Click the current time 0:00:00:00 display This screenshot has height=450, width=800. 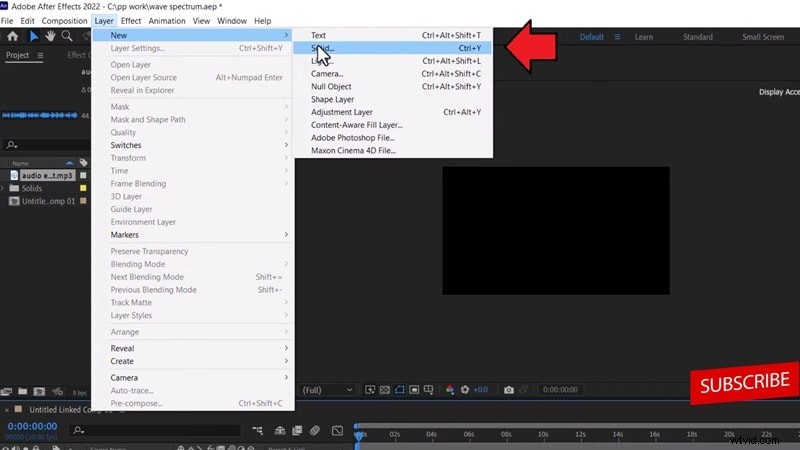pyautogui.click(x=32, y=426)
